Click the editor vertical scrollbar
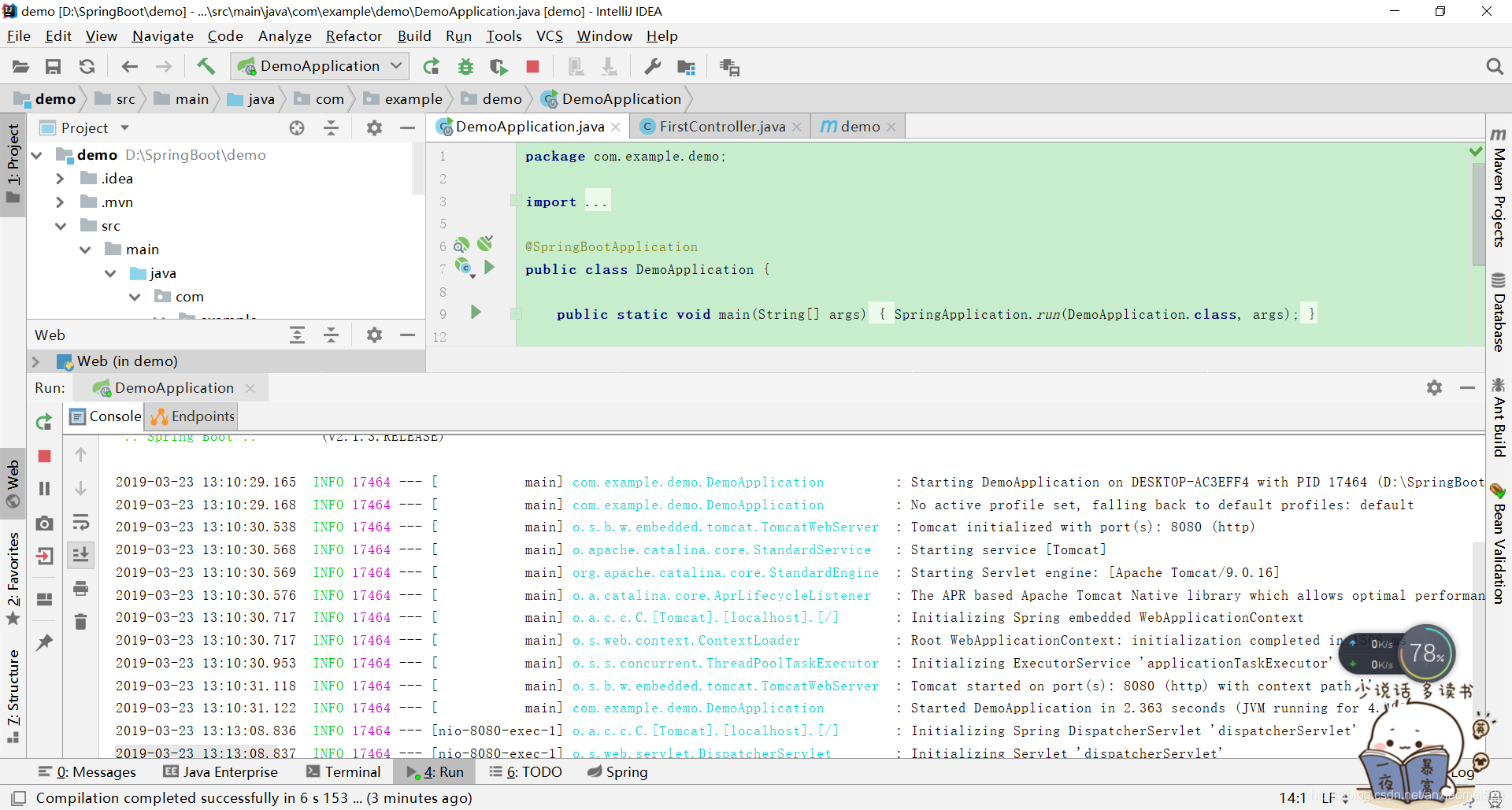 point(1478,215)
